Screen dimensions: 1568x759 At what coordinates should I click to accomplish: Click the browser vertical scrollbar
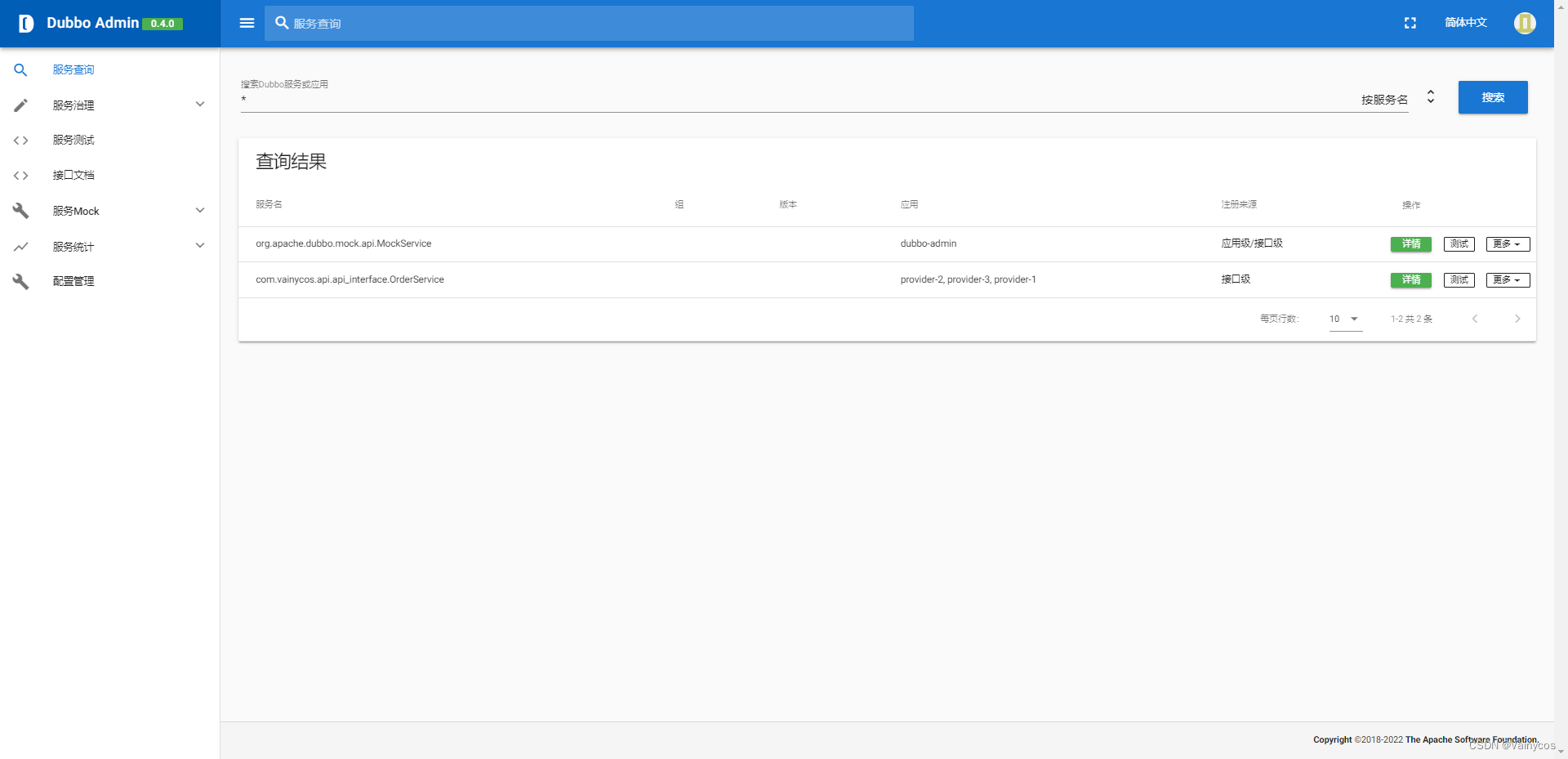[x=1561, y=379]
